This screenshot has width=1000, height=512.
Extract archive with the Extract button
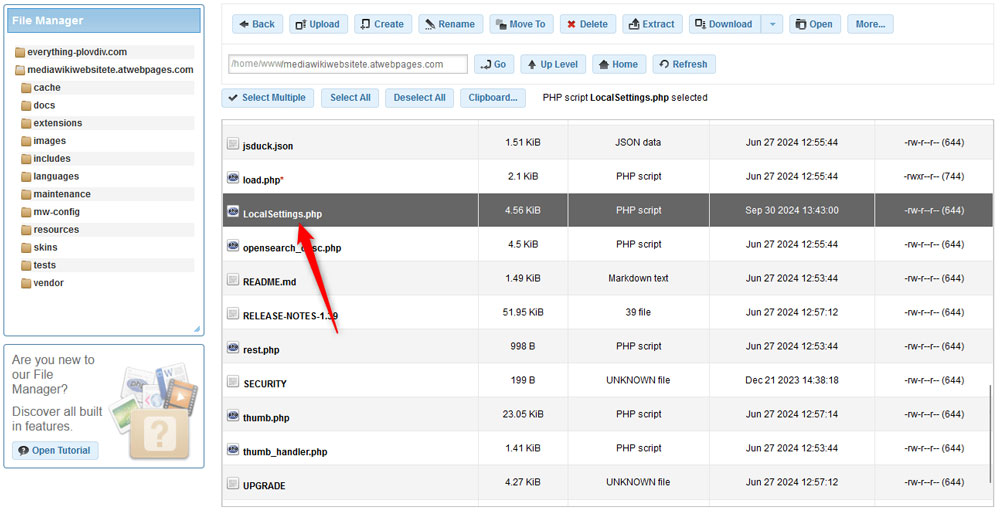[x=652, y=24]
